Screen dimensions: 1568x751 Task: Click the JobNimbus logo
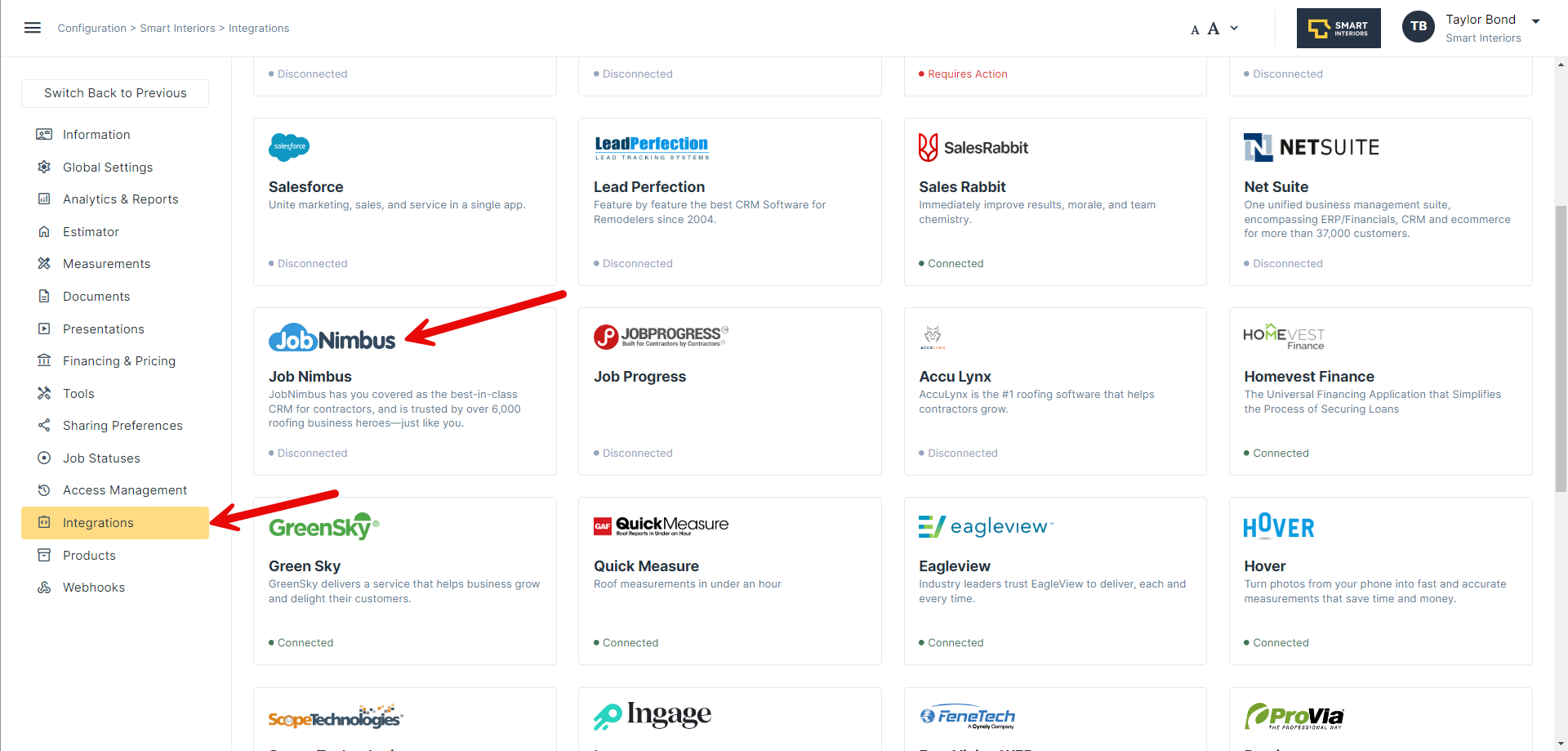click(332, 338)
